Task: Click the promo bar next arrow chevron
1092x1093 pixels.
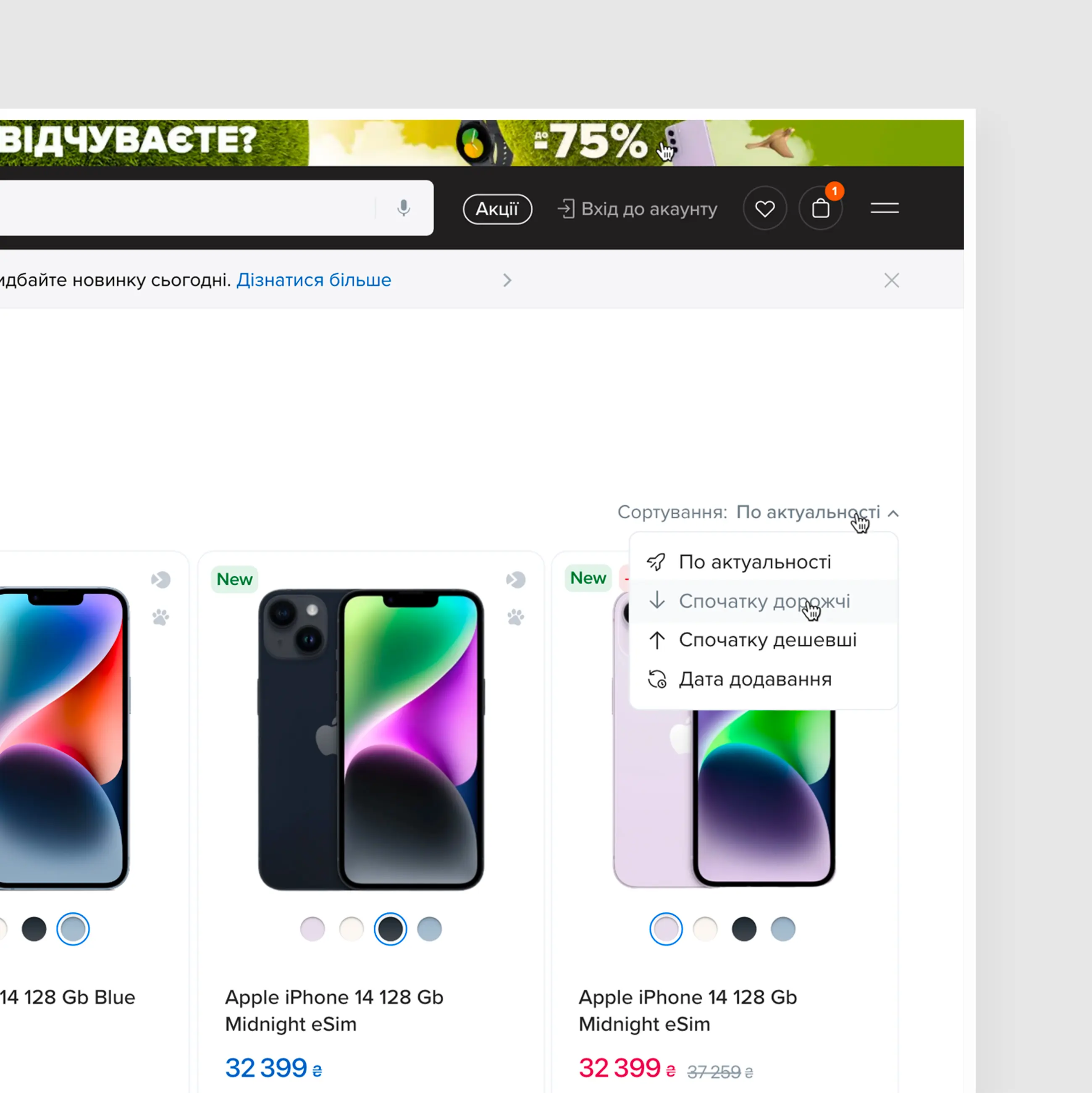Action: pyautogui.click(x=507, y=281)
